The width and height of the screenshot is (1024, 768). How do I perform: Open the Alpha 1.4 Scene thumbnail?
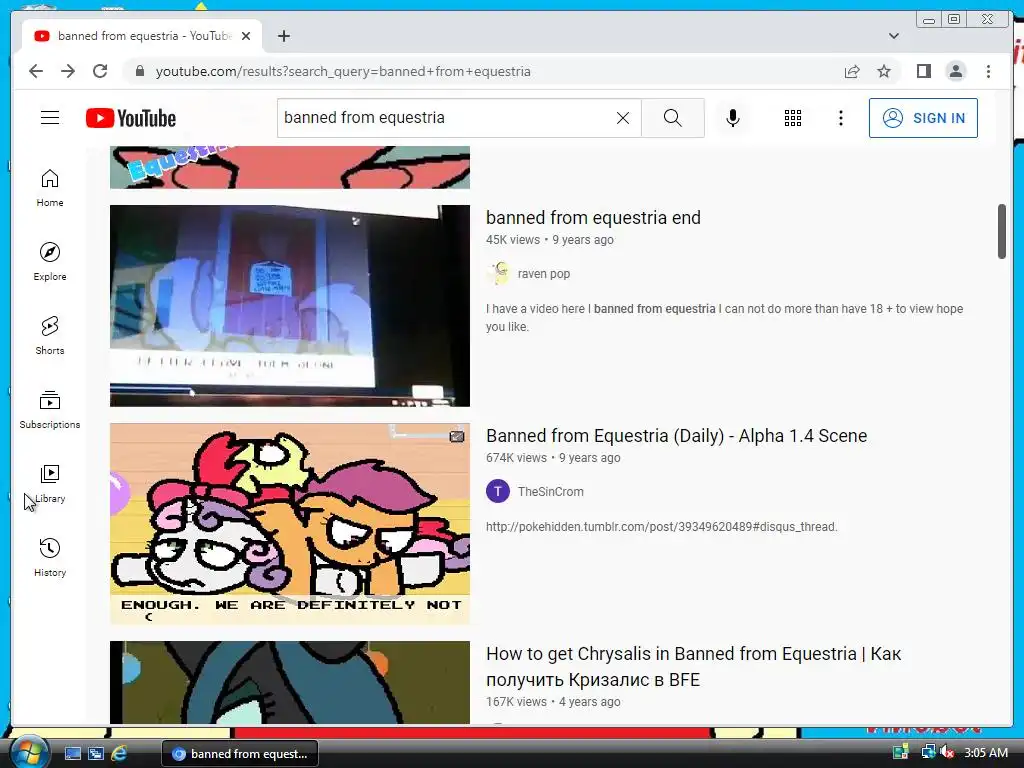click(290, 524)
